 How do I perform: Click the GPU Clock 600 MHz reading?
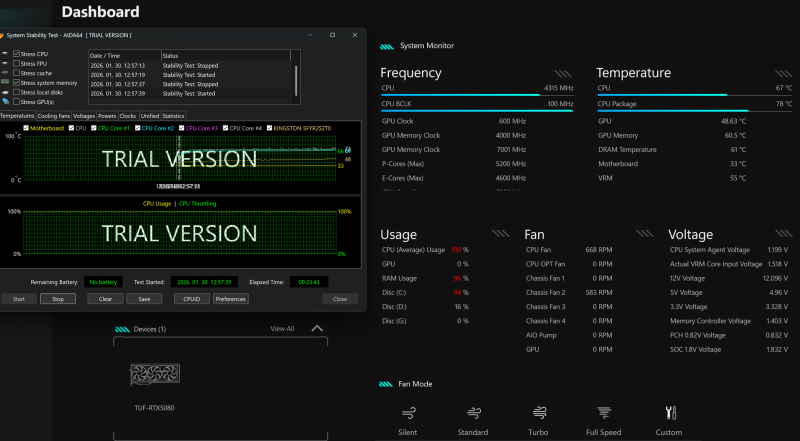[x=512, y=121]
